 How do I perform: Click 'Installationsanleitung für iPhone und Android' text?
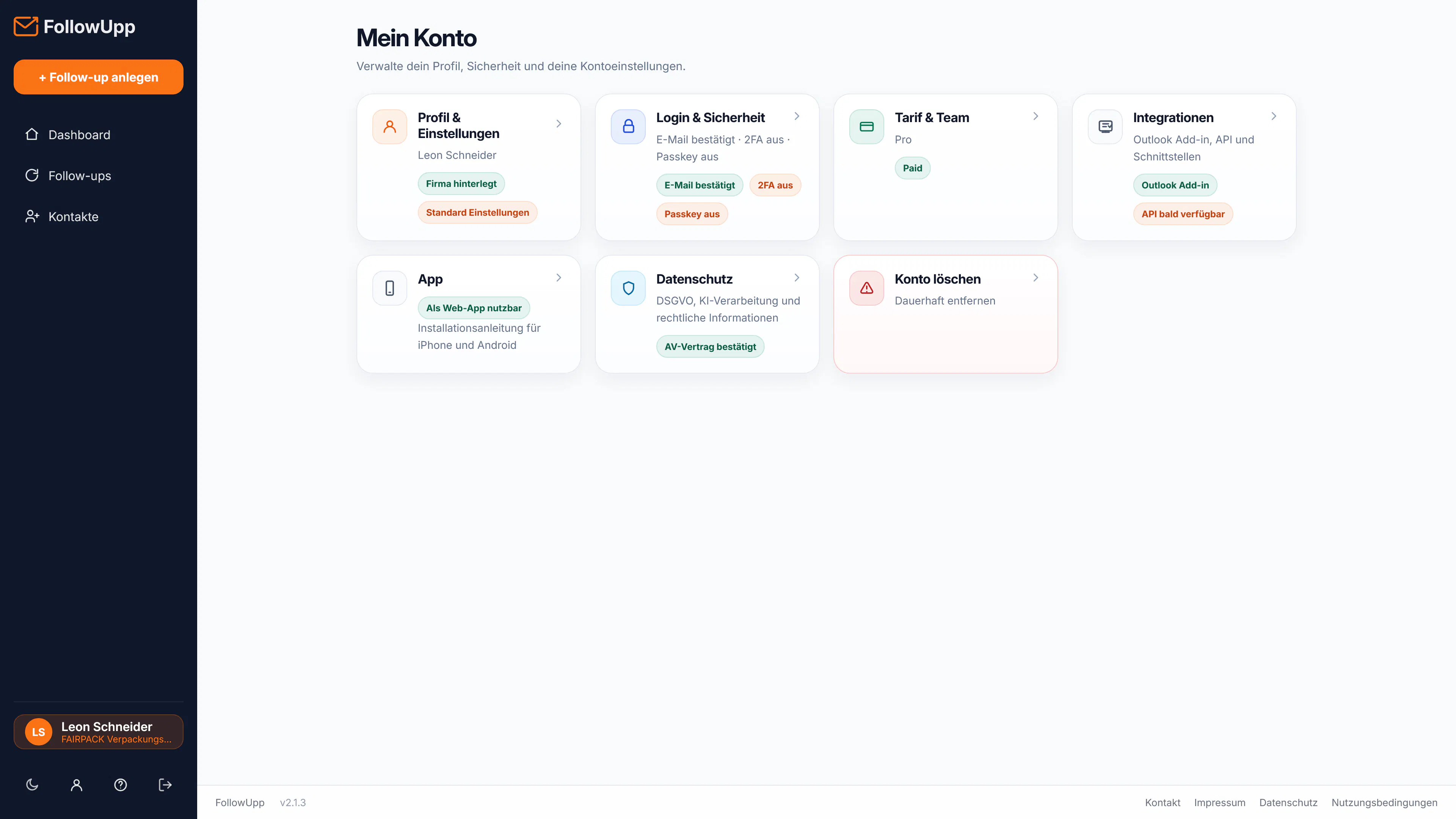pos(479,337)
